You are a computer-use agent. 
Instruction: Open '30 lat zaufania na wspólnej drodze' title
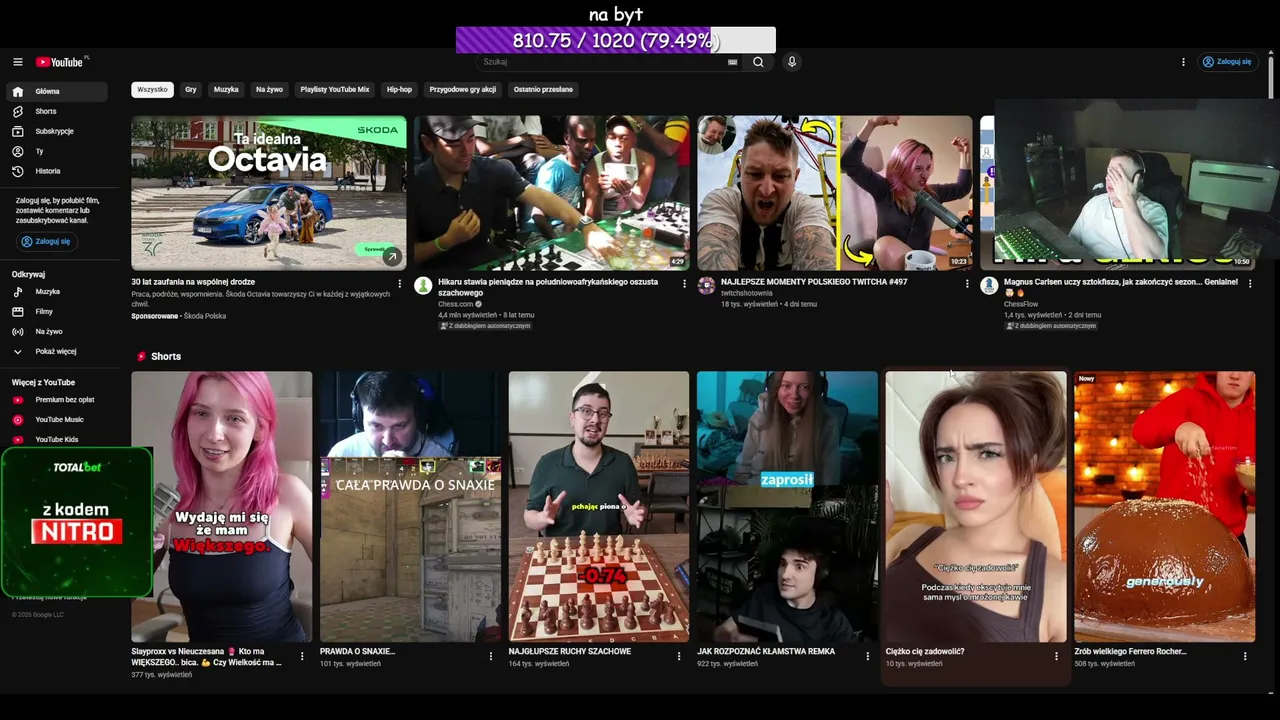click(x=193, y=282)
